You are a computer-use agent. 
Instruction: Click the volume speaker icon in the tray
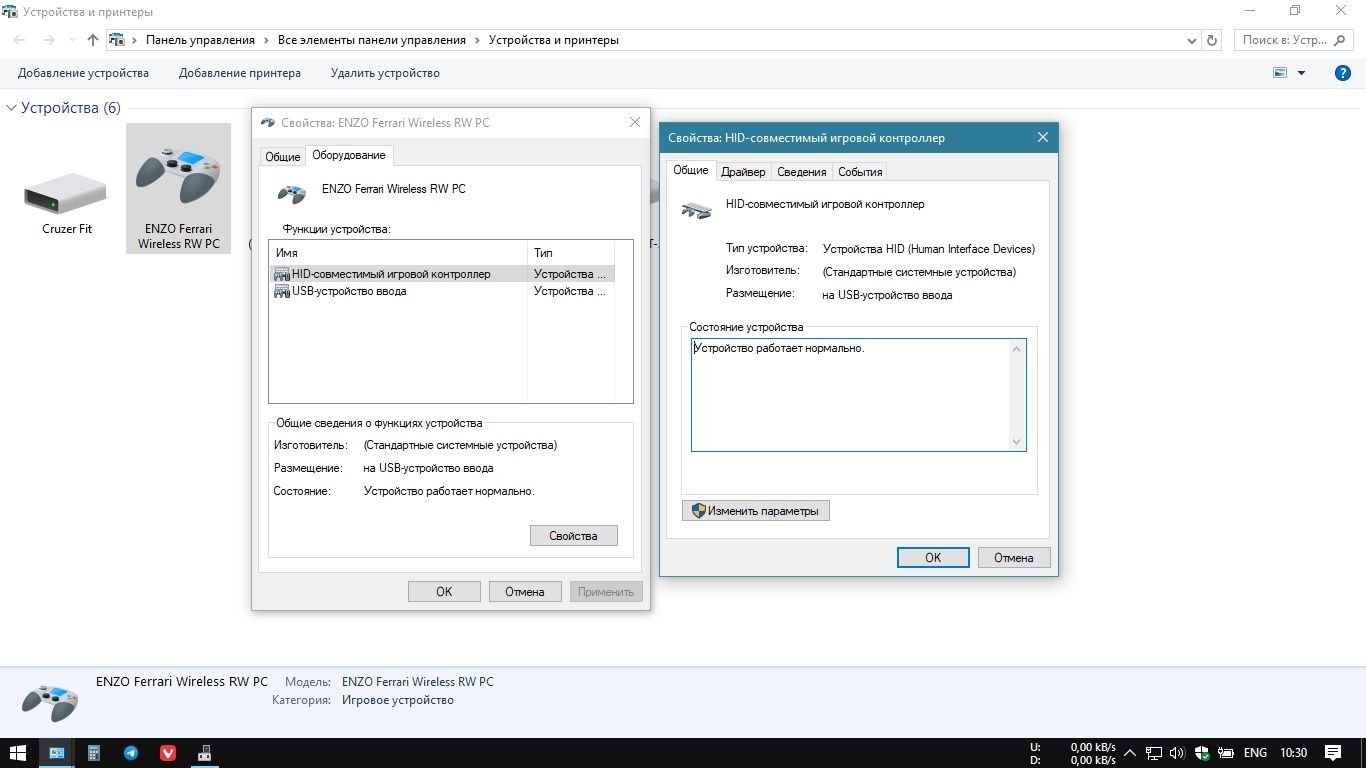point(1177,753)
